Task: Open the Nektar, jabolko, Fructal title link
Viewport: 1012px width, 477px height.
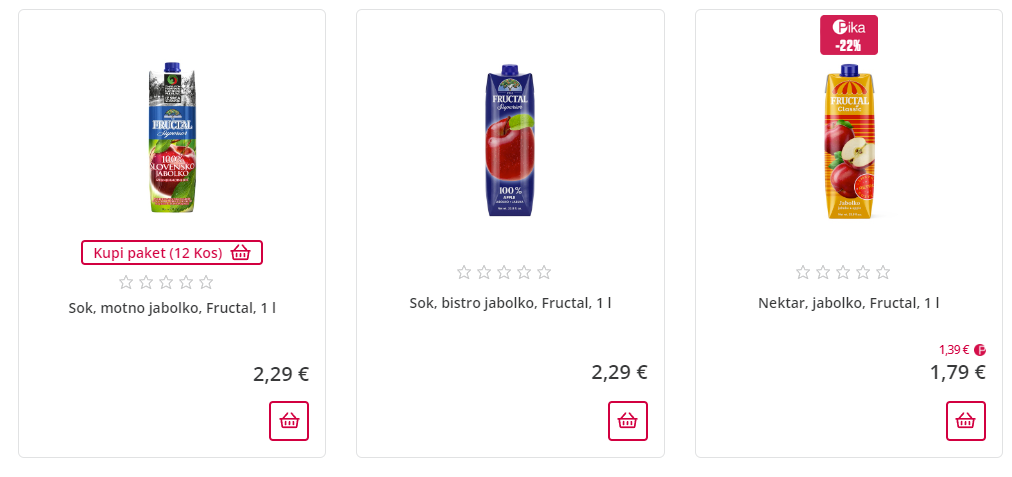Action: click(849, 303)
